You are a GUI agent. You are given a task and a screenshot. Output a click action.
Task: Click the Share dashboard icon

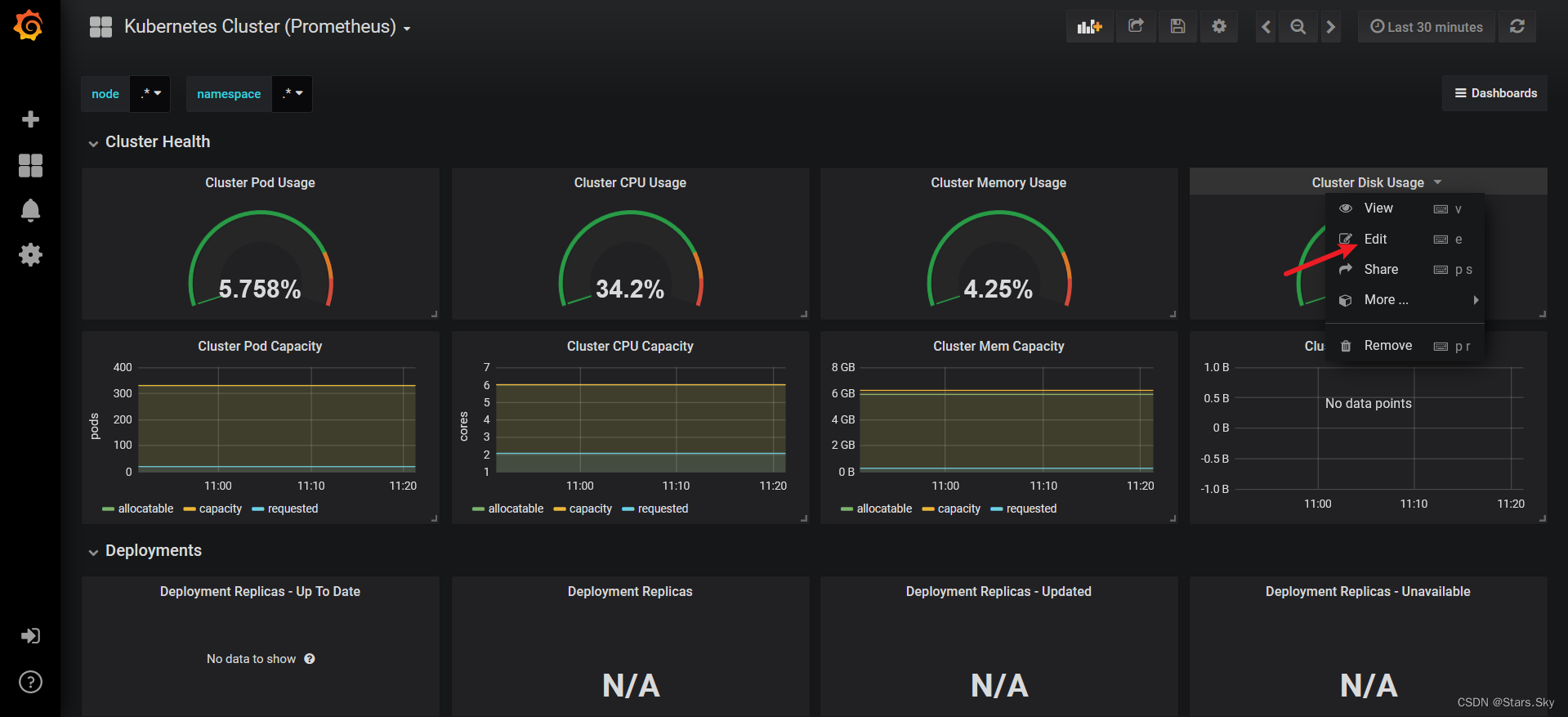click(x=1136, y=27)
